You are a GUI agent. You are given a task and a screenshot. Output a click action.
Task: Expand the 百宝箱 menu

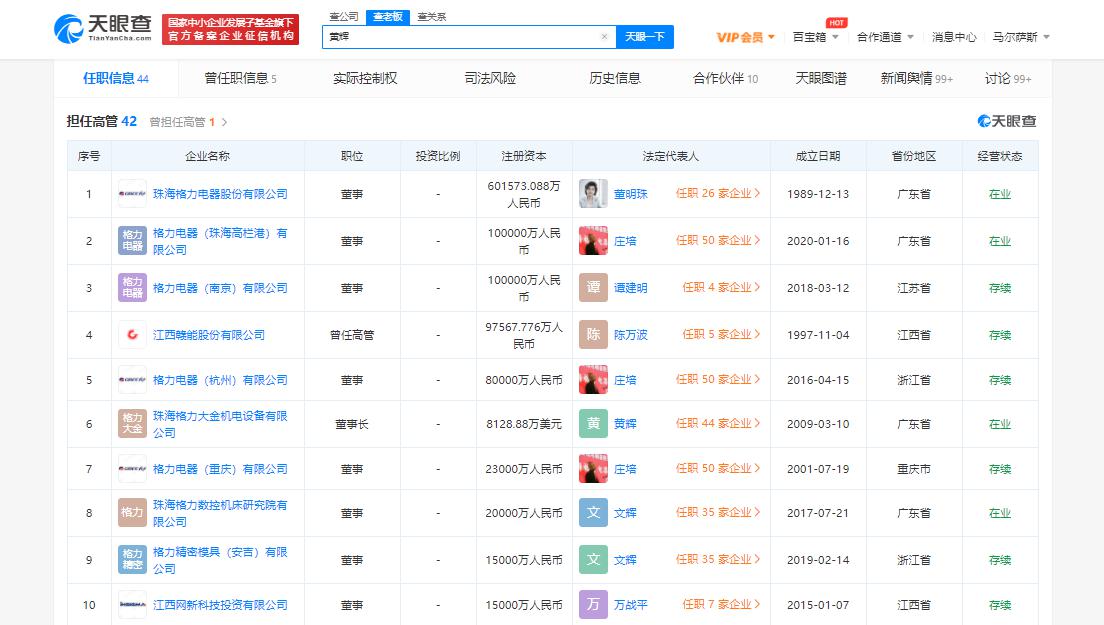pos(815,37)
